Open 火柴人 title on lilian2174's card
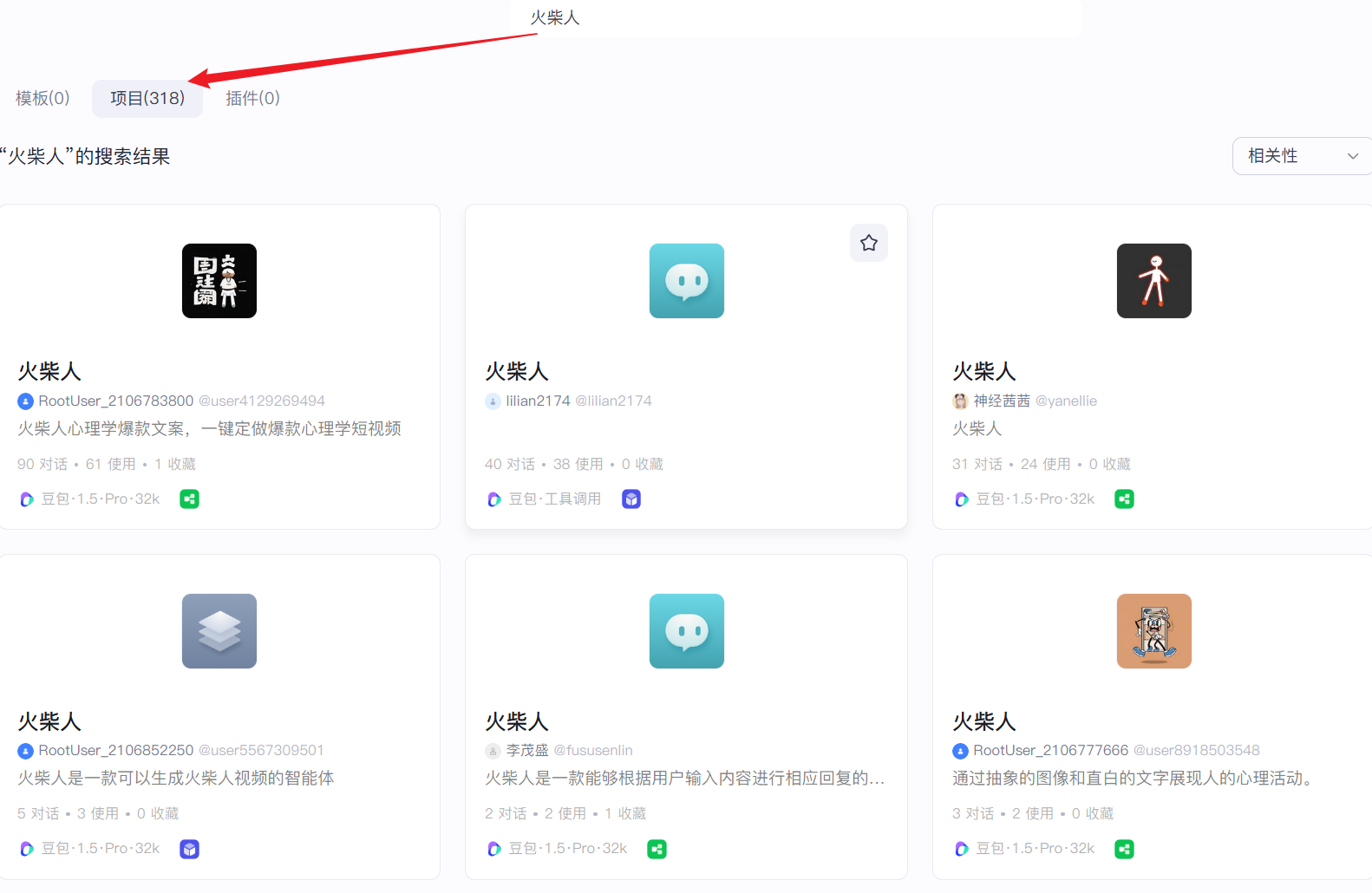 coord(517,372)
